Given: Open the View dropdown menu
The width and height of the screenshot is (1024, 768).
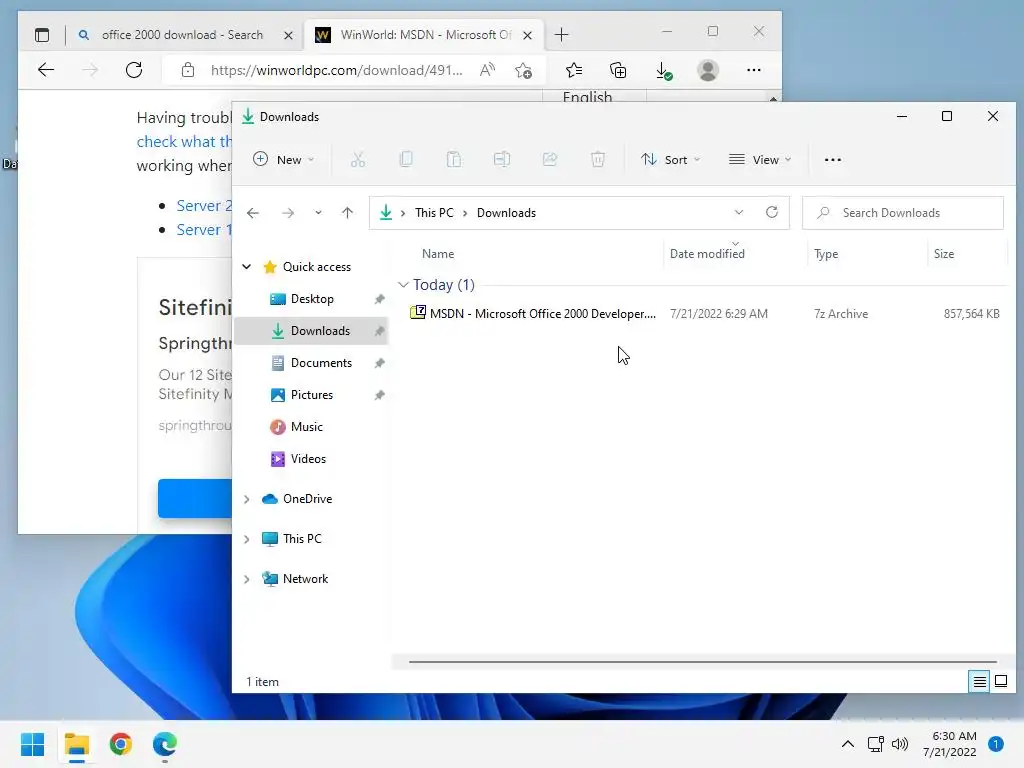Looking at the screenshot, I should point(760,159).
